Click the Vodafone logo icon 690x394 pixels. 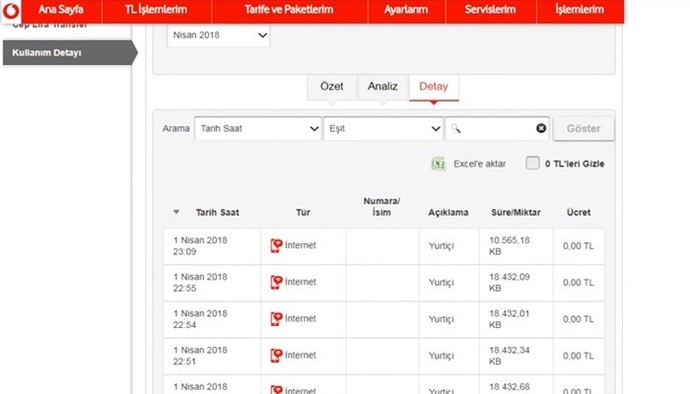click(11, 11)
